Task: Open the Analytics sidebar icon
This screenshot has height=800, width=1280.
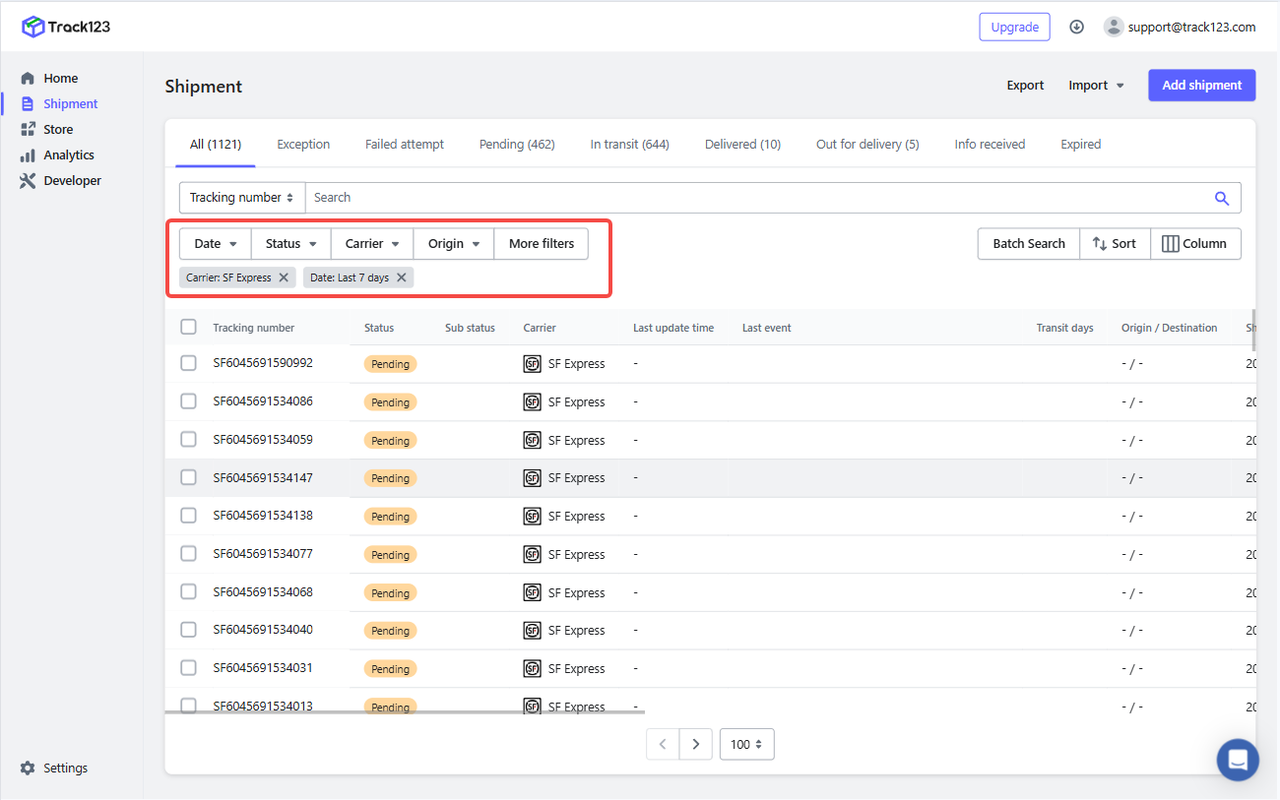Action: click(28, 155)
